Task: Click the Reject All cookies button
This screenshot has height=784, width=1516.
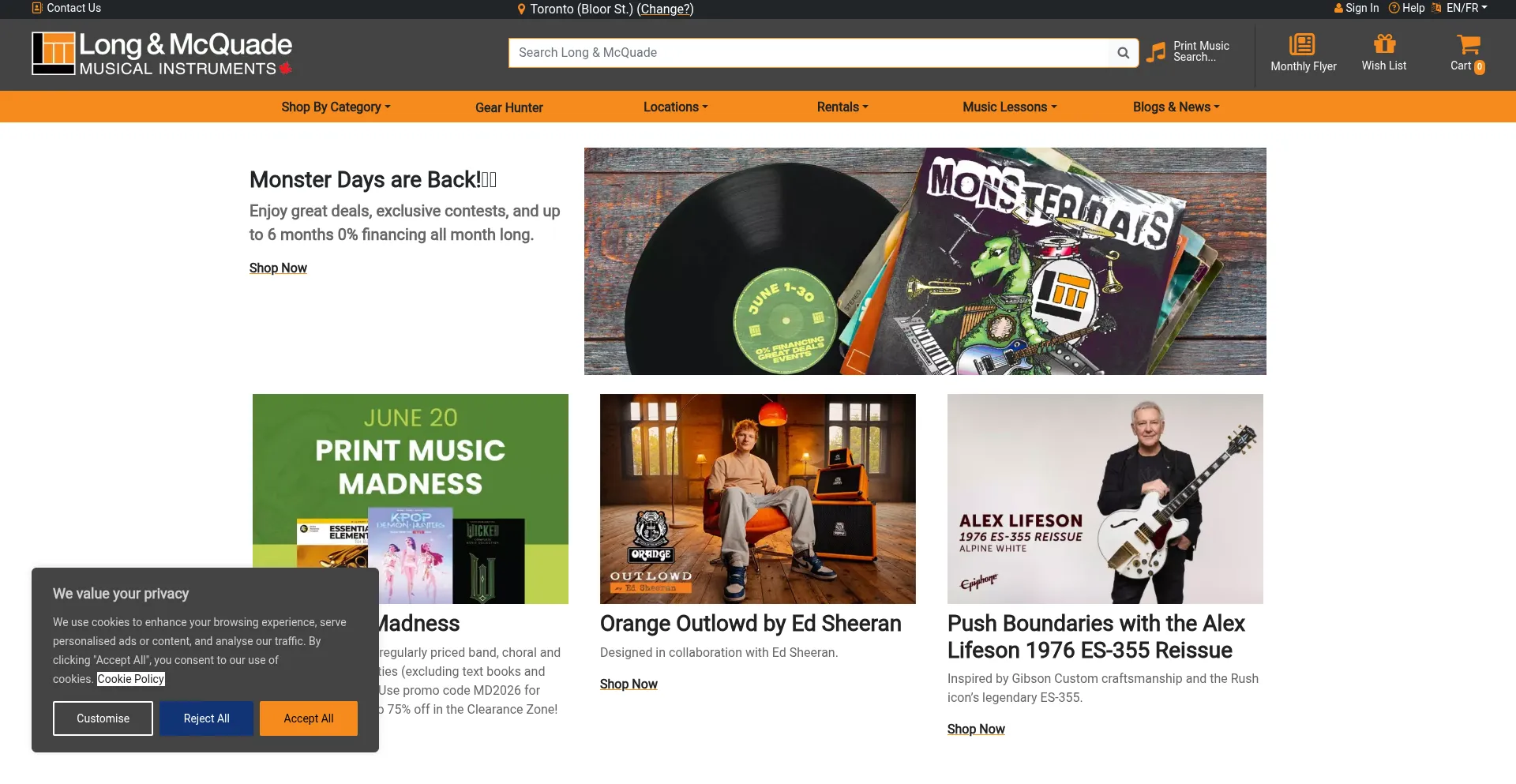Action: point(206,718)
